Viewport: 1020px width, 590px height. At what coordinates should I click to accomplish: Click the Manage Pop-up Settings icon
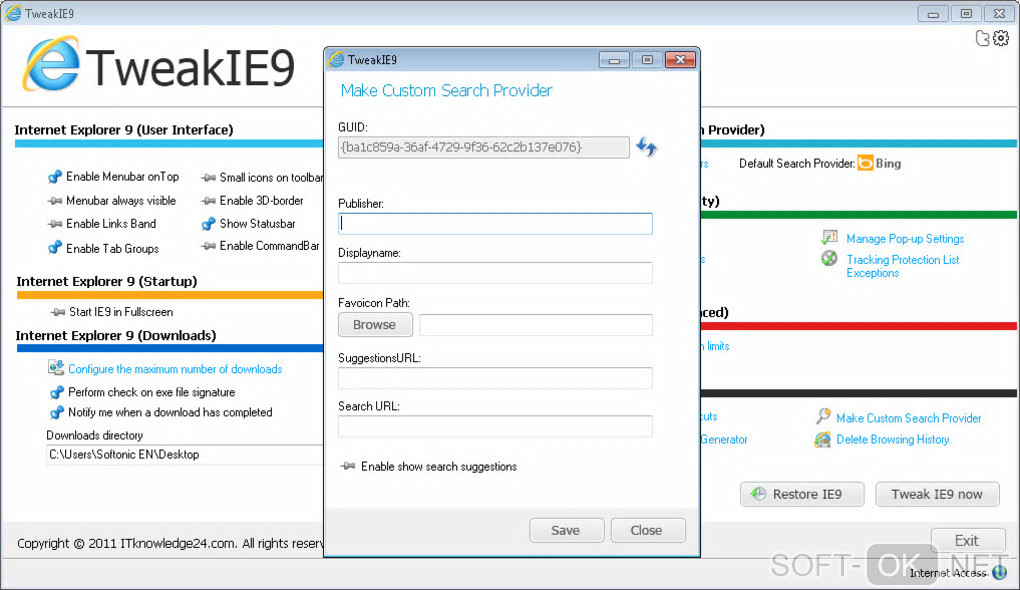829,237
